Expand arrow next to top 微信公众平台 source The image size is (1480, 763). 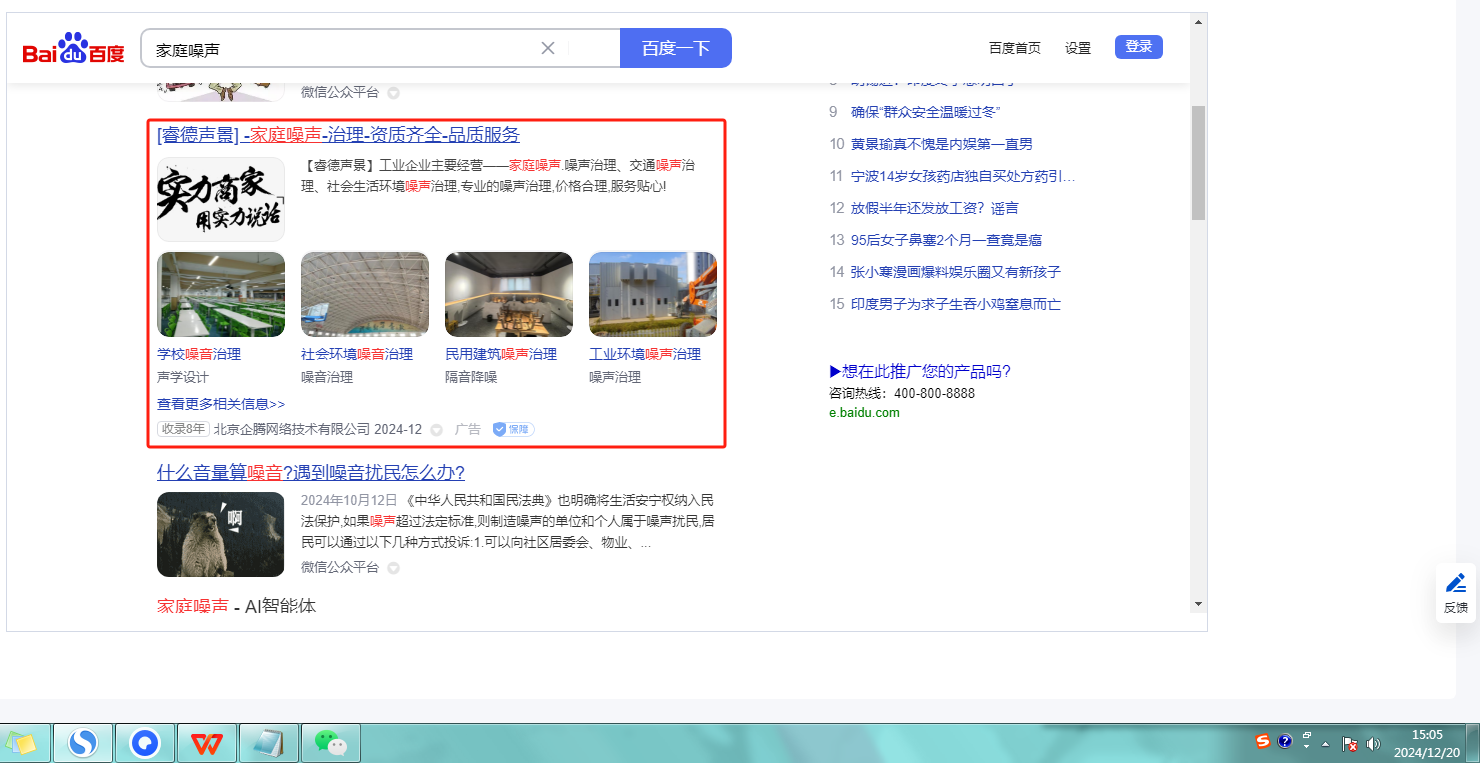pos(393,93)
